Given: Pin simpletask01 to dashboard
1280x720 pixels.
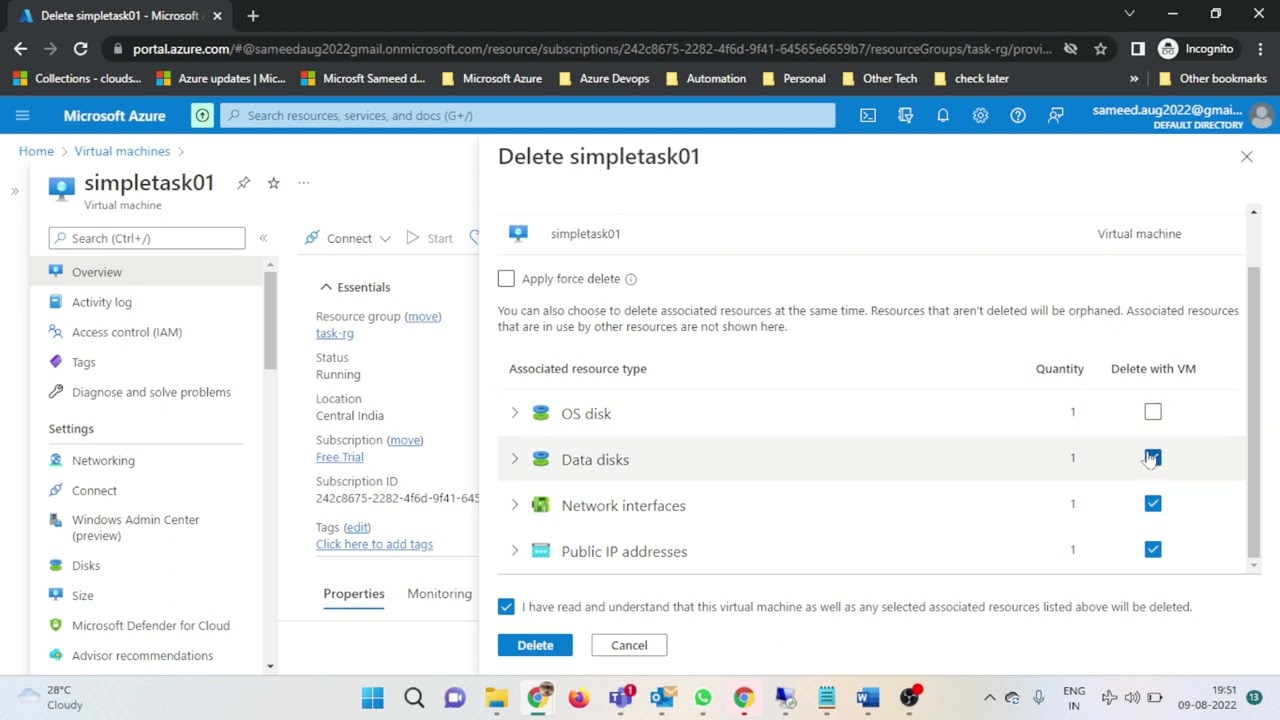Looking at the screenshot, I should [243, 183].
